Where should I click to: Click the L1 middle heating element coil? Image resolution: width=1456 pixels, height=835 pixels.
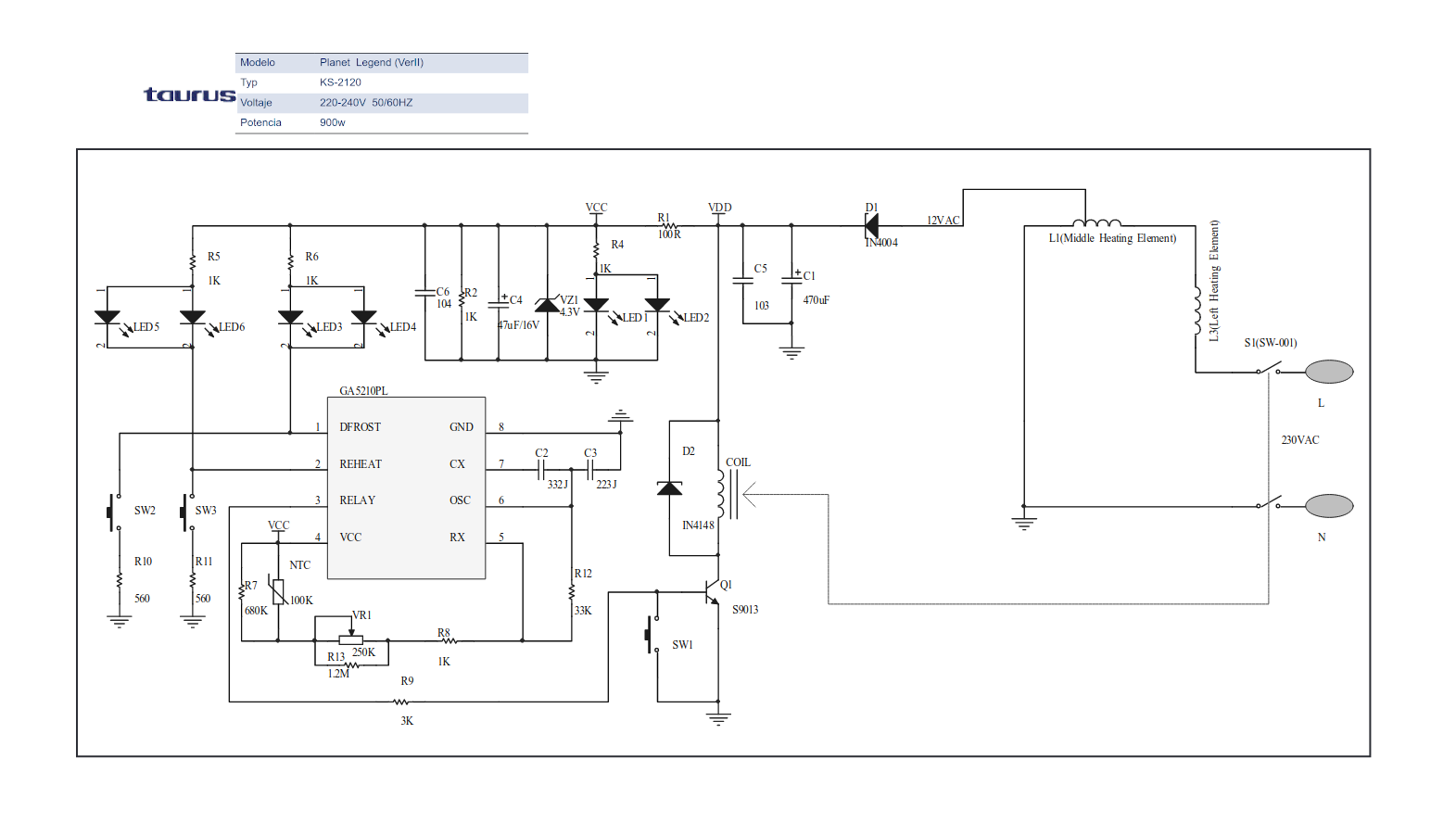click(x=1096, y=223)
